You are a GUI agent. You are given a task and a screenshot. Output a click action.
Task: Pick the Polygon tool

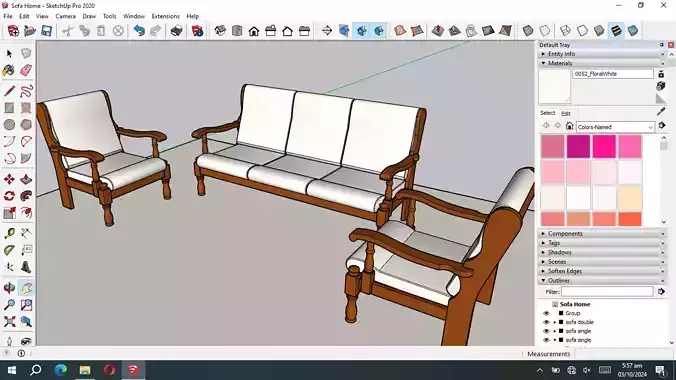[x=26, y=125]
